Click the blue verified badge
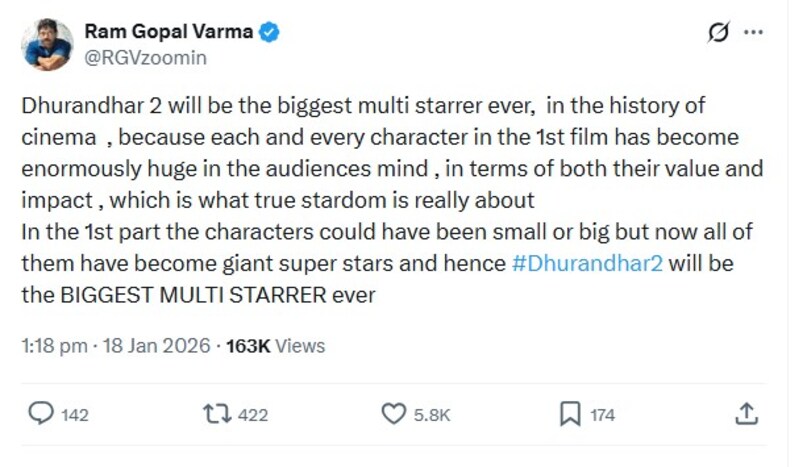 tap(270, 33)
